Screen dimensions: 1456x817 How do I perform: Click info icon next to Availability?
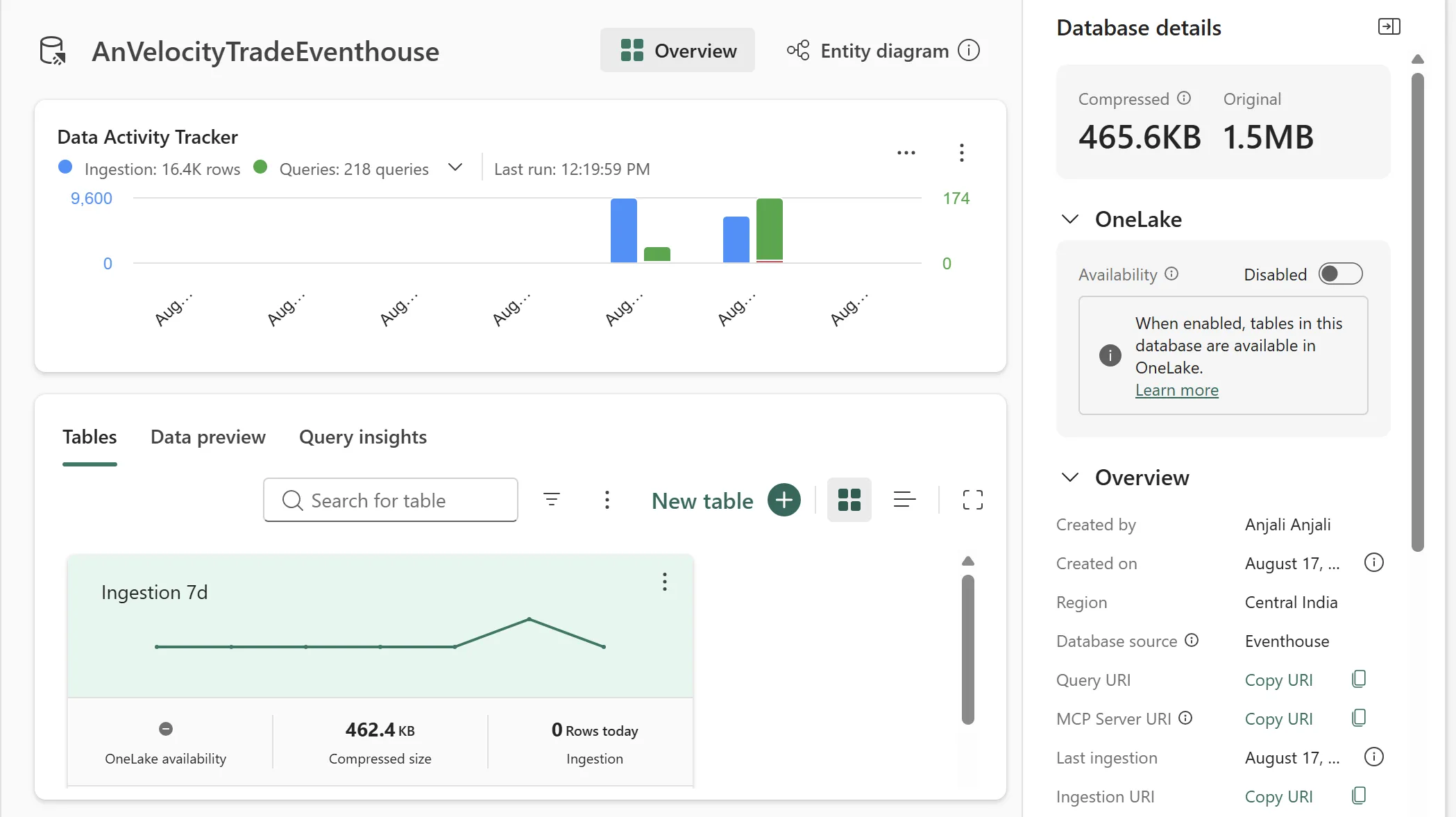[1171, 274]
